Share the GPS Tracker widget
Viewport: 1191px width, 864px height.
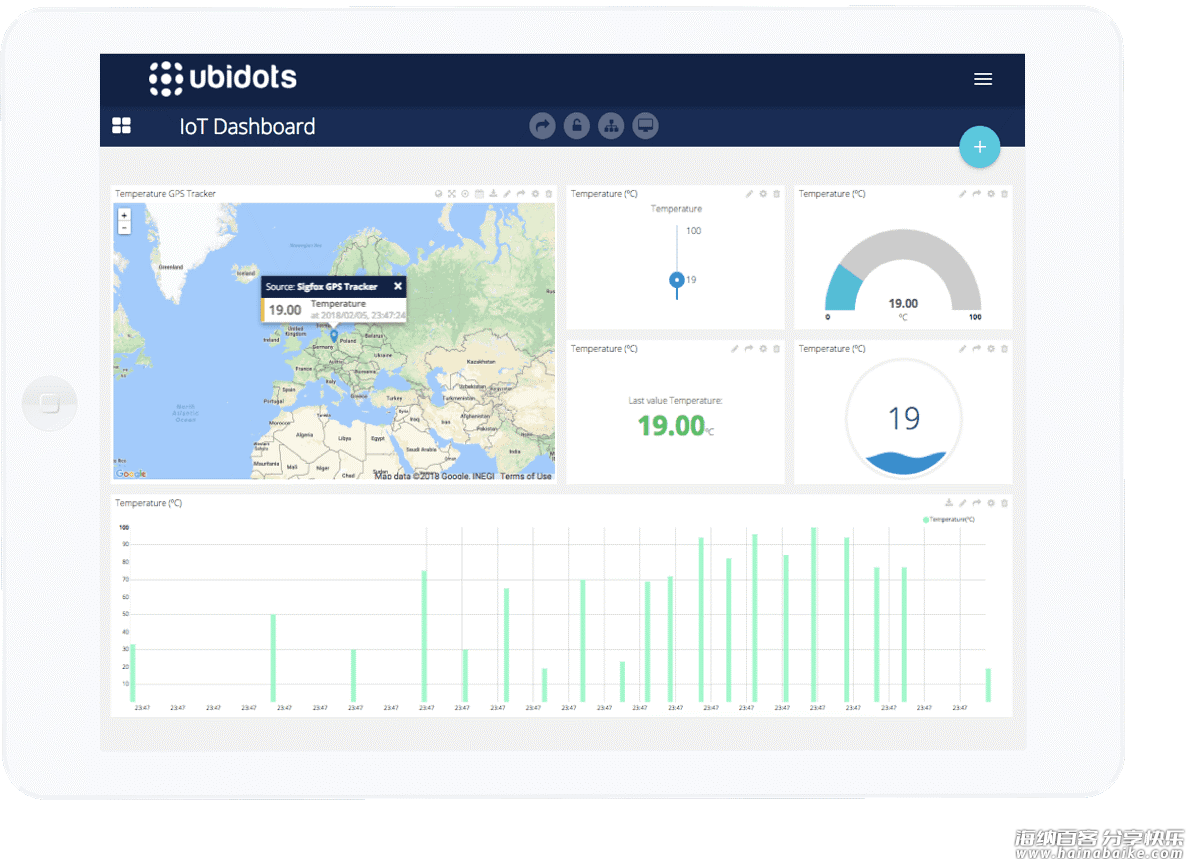pyautogui.click(x=521, y=194)
